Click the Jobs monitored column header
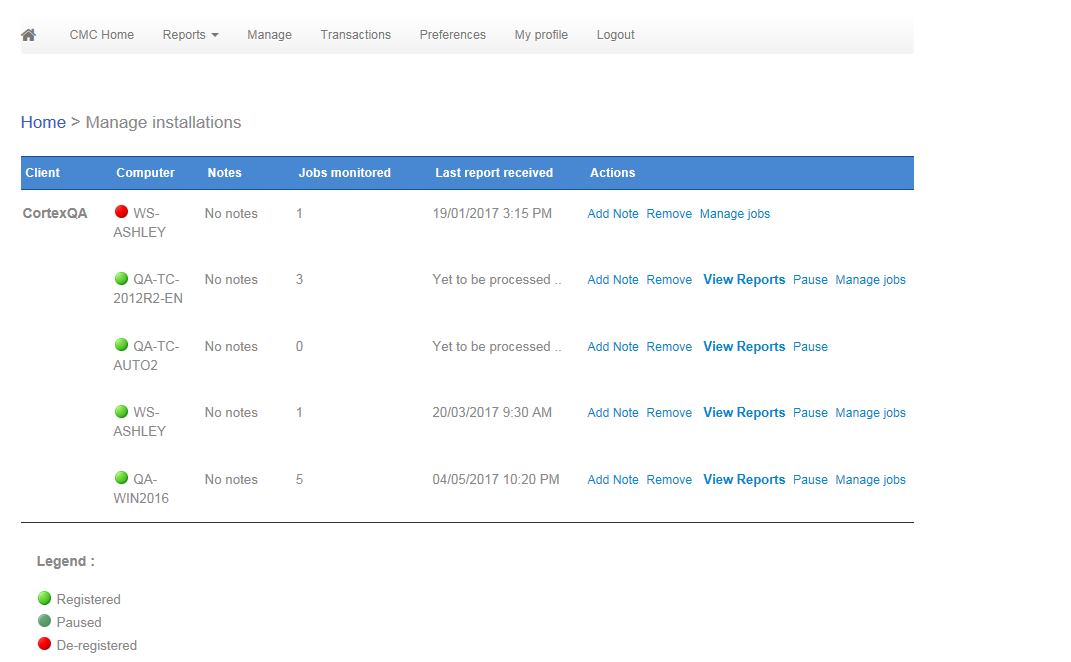Image resolution: width=1071 pixels, height=662 pixels. (345, 173)
